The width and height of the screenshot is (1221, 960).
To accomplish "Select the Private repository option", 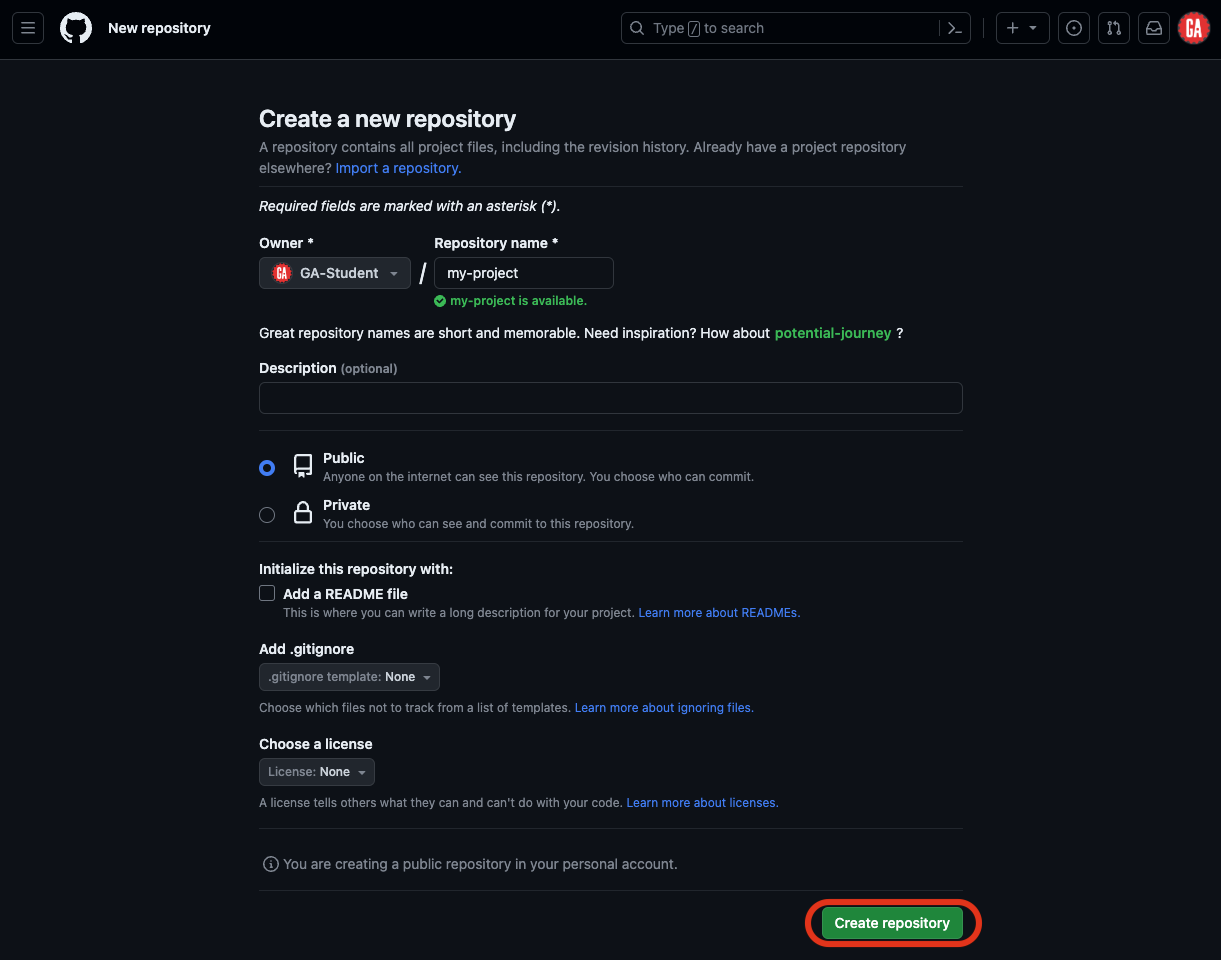I will 267,515.
